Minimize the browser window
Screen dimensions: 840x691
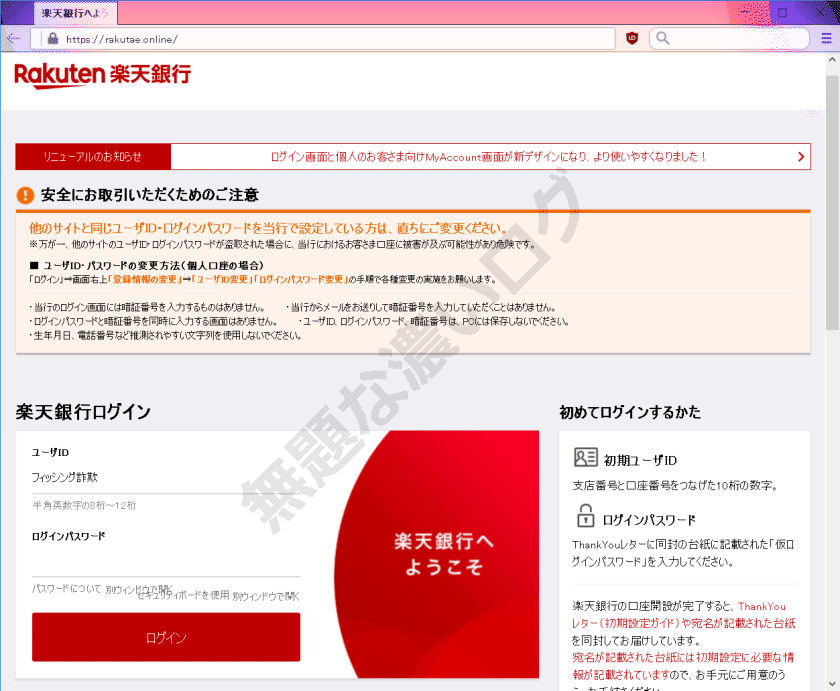tap(747, 12)
